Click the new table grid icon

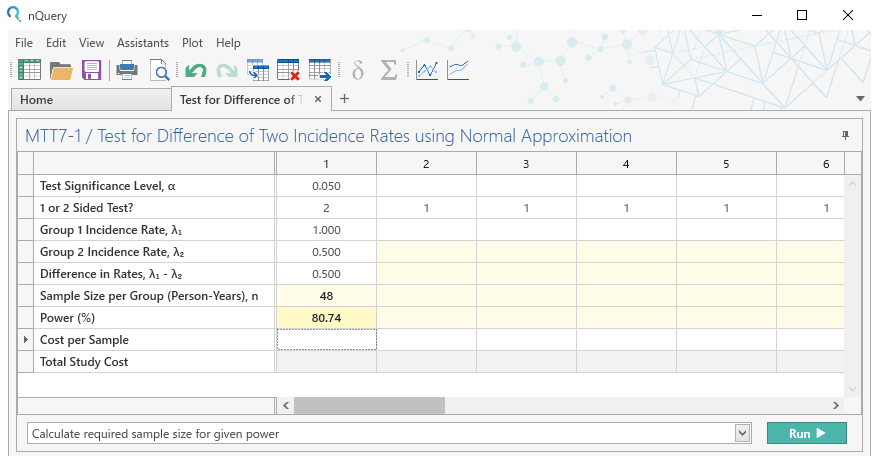(x=29, y=70)
